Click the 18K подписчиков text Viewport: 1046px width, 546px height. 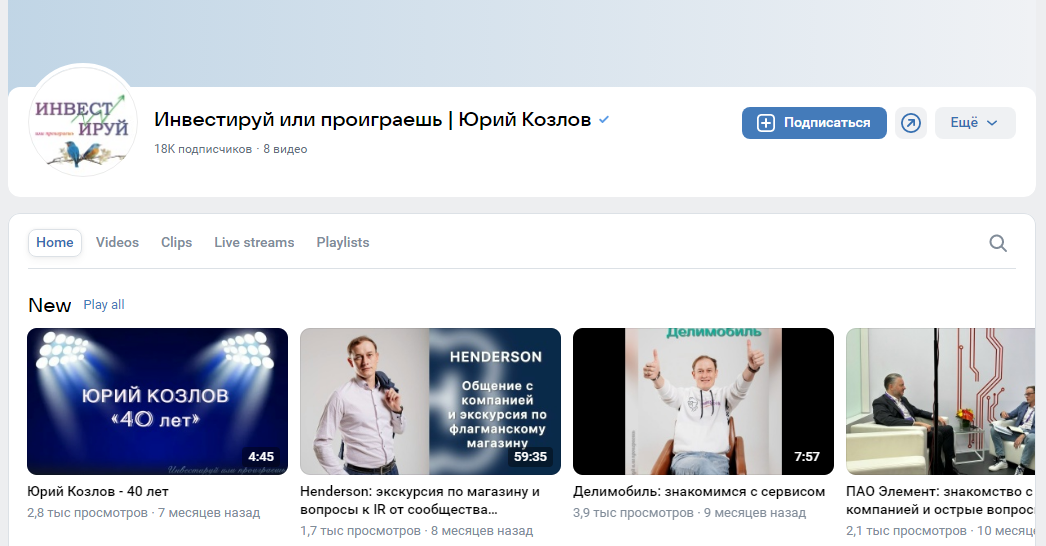(x=203, y=149)
